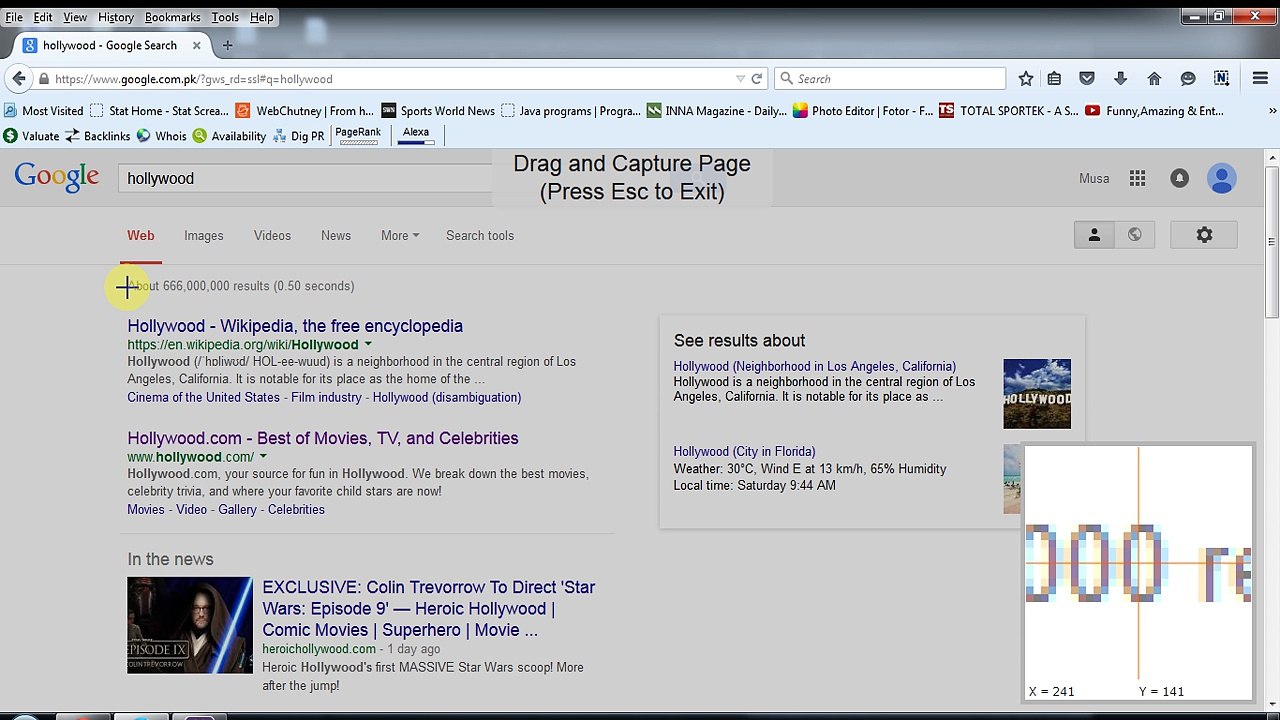Viewport: 1280px width, 720px height.
Task: Open Hollywood - Wikipedia result link
Action: 295,326
